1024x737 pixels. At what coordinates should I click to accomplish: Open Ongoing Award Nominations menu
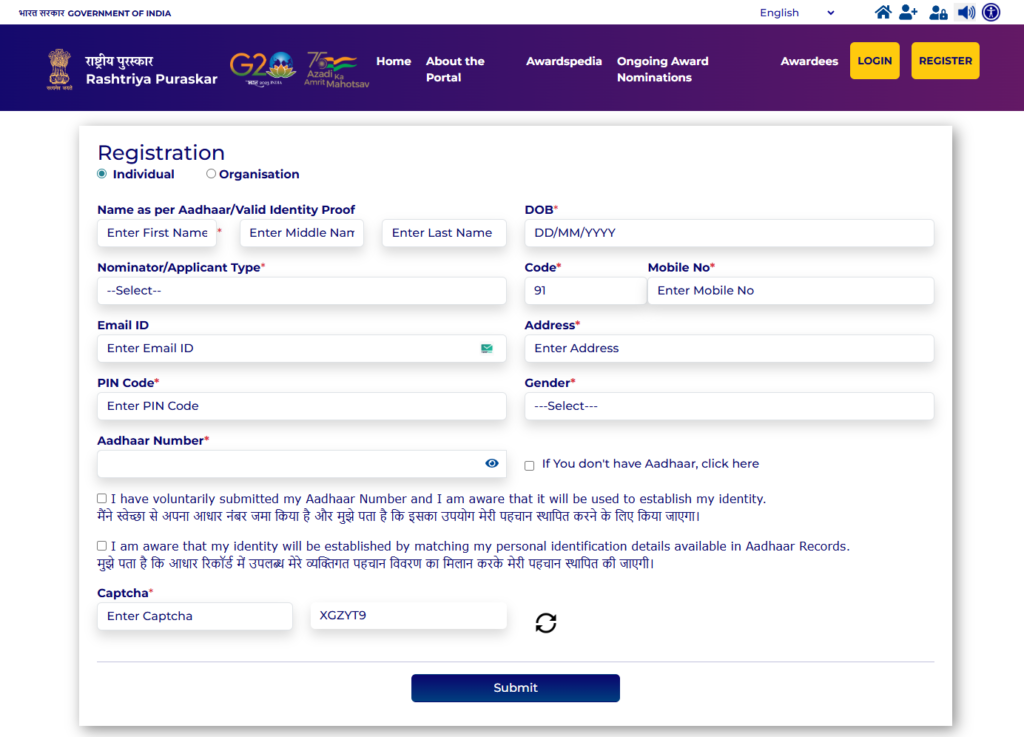tap(662, 69)
